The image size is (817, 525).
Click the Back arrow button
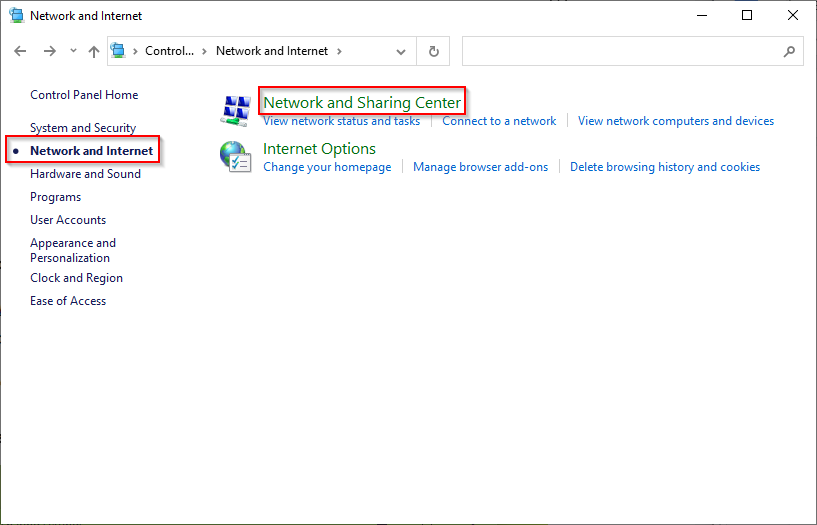20,51
